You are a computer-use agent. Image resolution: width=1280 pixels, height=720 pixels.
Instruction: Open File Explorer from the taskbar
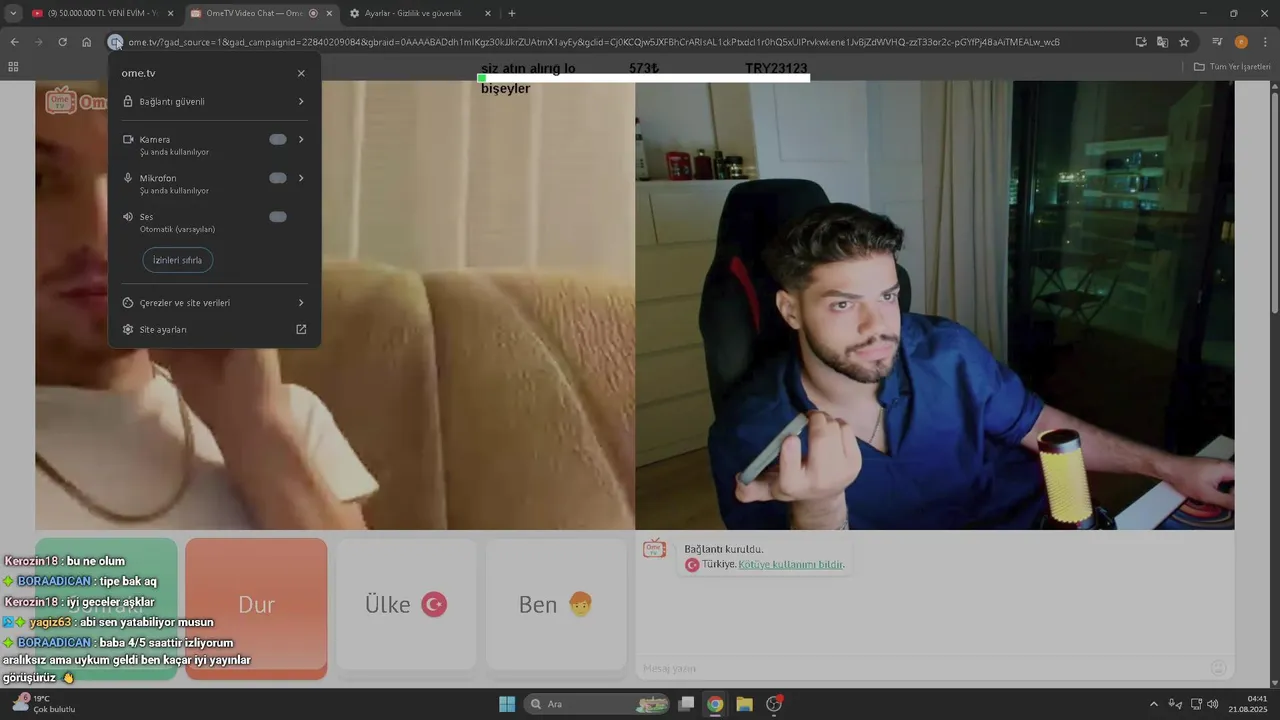744,704
